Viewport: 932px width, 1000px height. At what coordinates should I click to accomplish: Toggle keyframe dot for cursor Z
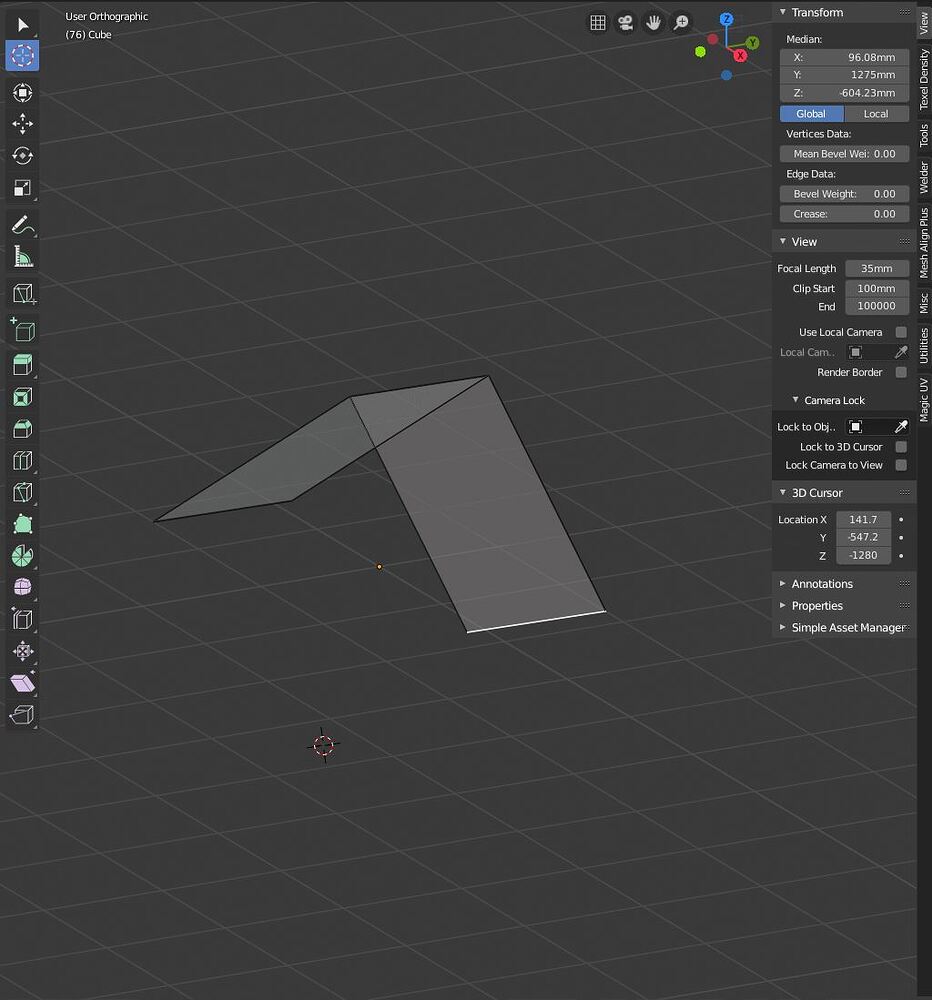click(901, 555)
